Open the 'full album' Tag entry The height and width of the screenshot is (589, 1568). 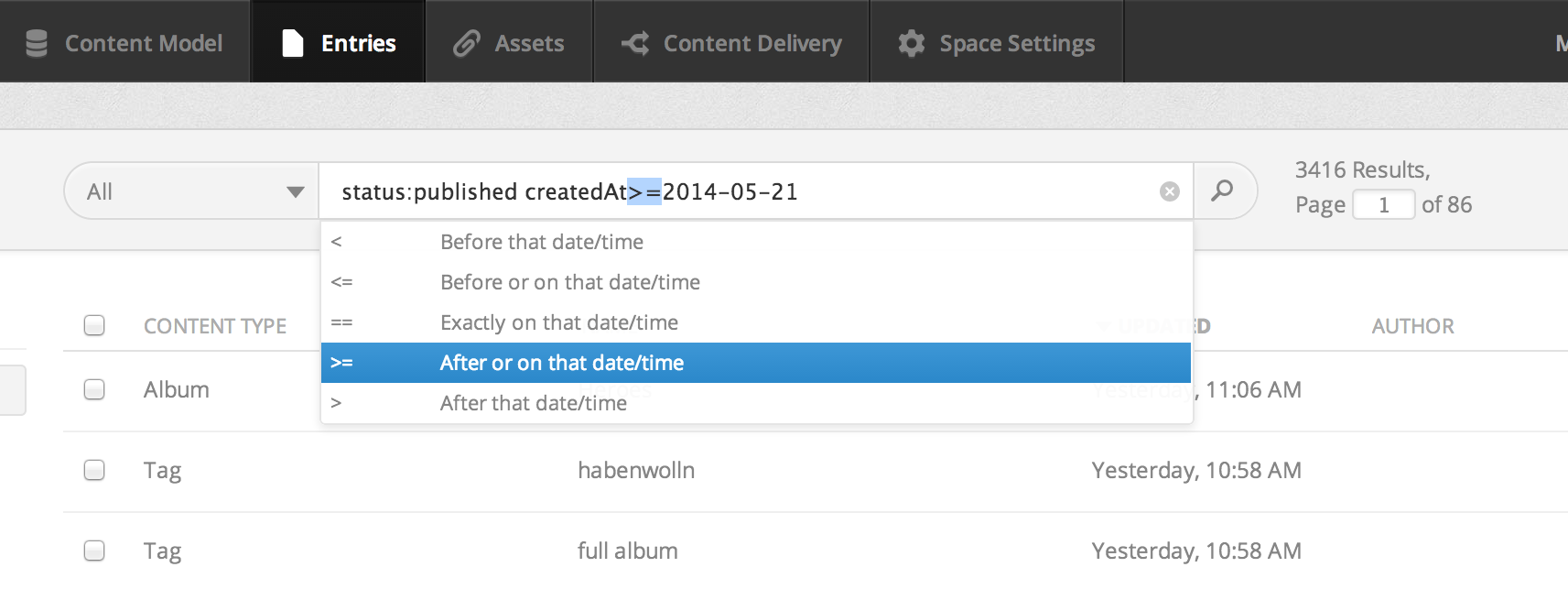tap(627, 551)
